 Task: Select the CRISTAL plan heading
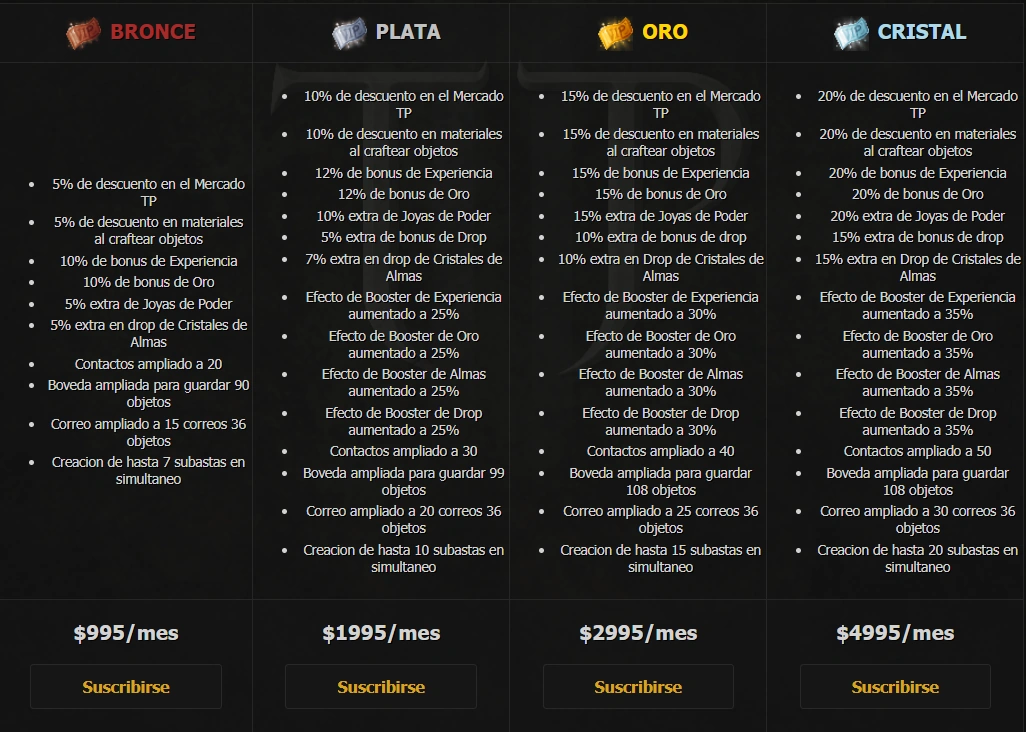click(x=922, y=32)
